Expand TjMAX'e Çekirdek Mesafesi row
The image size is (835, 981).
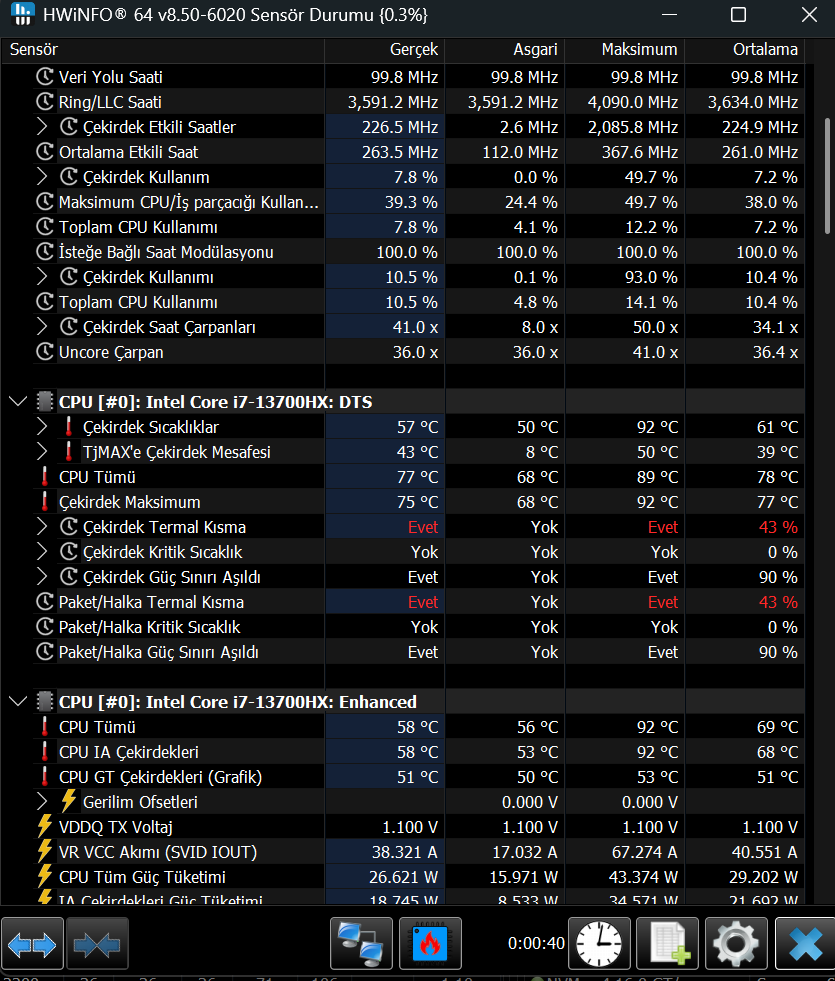[42, 452]
